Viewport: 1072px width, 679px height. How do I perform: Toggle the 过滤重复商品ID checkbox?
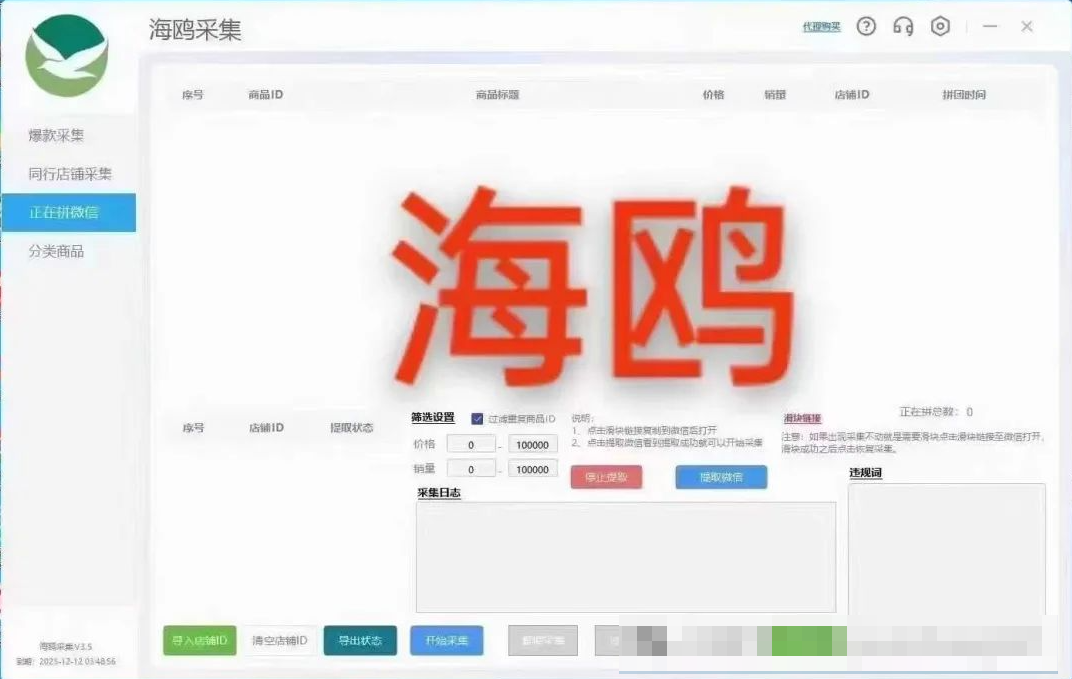tap(477, 418)
